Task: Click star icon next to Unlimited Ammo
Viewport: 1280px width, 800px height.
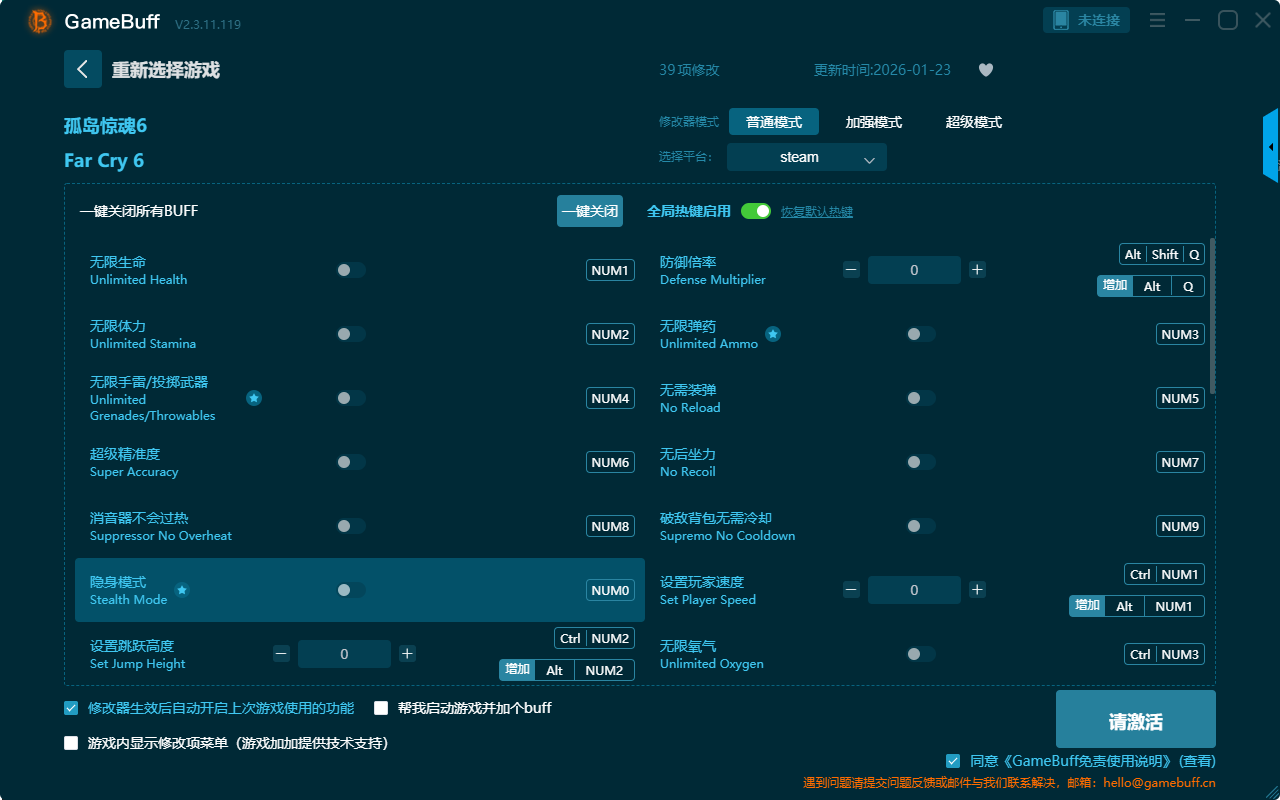Action: [x=773, y=334]
